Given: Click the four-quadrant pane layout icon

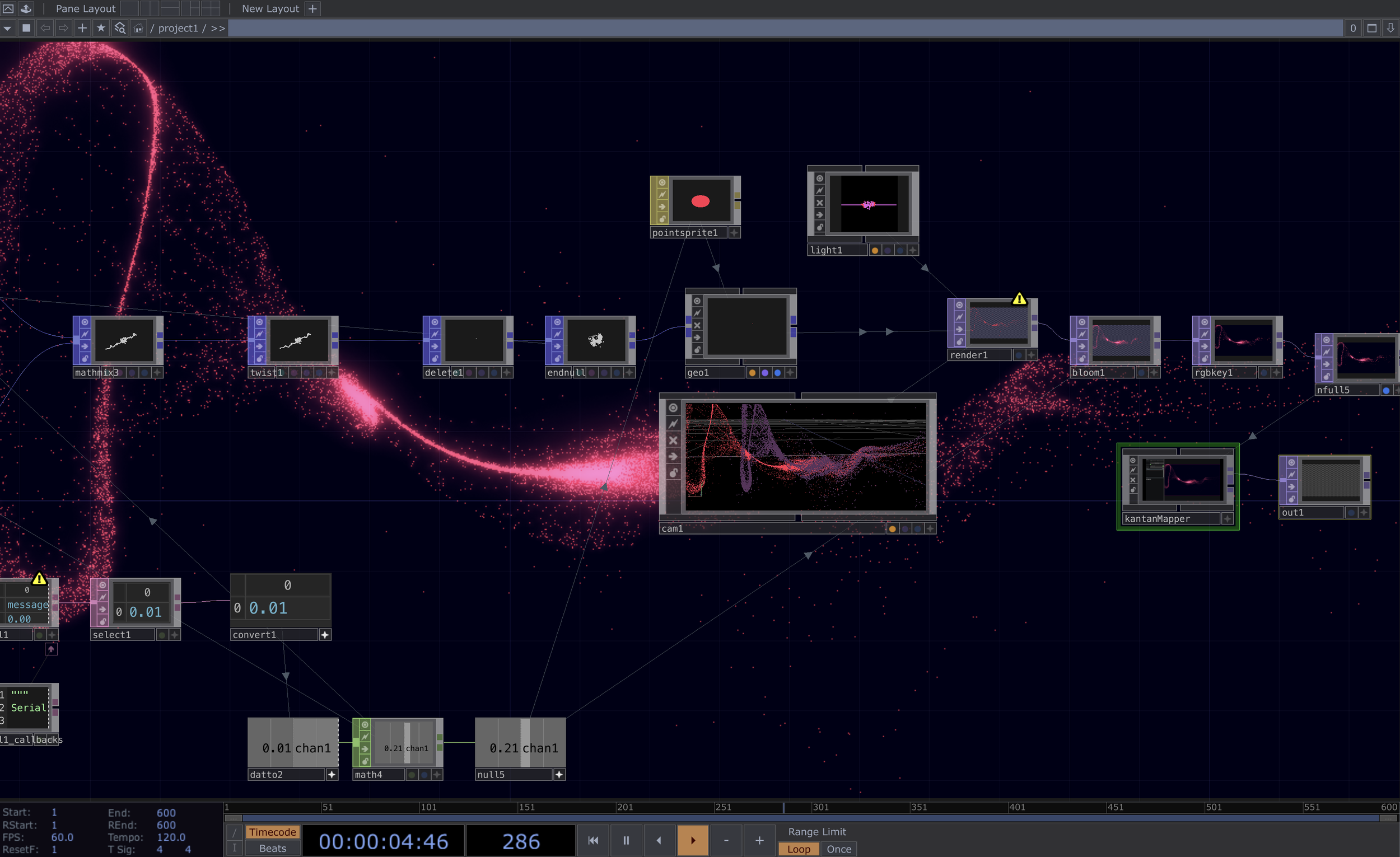Looking at the screenshot, I should [x=210, y=8].
